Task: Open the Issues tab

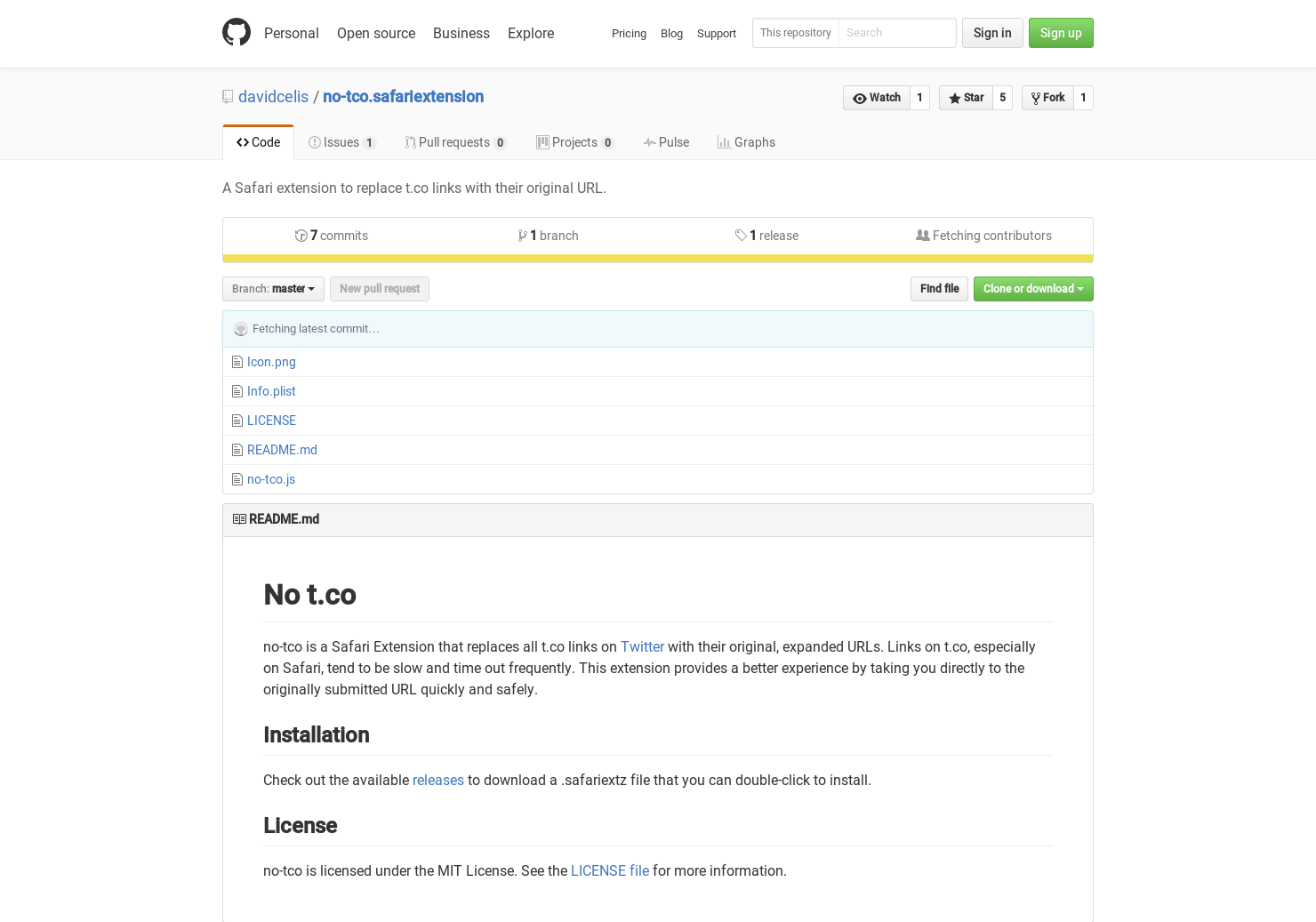Action: pos(342,142)
